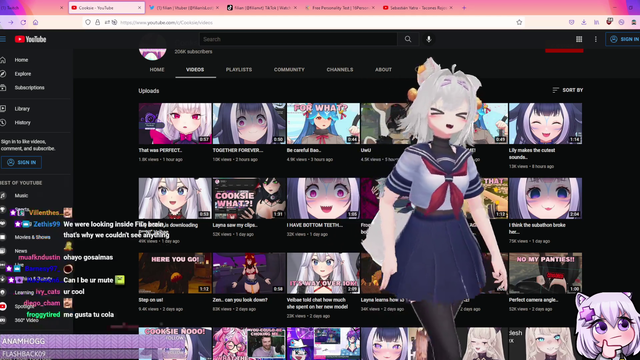Switch to the Twitter filian browser tab
The height and width of the screenshot is (360, 640).
183,8
